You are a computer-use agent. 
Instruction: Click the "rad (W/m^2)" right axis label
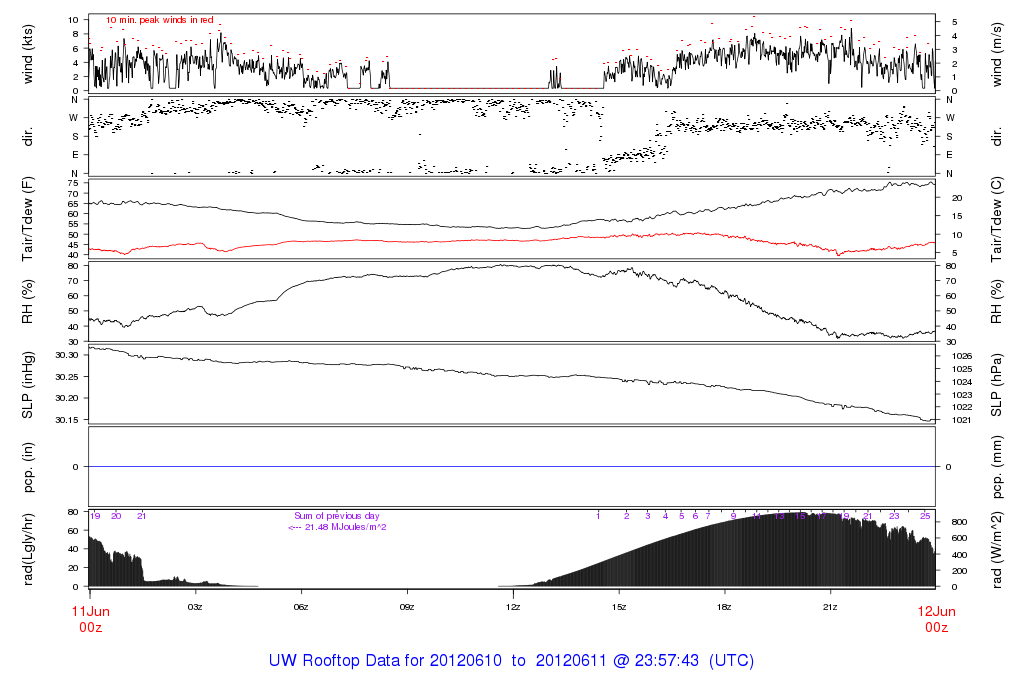point(996,548)
